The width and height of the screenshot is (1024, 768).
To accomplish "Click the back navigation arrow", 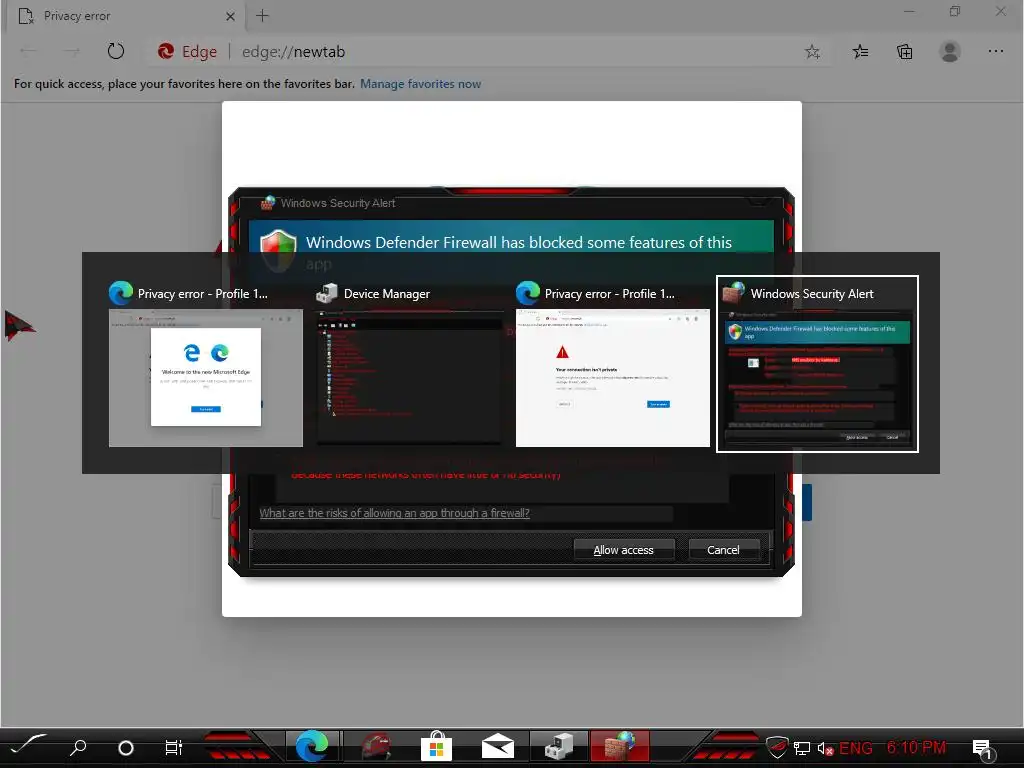I will coord(29,52).
